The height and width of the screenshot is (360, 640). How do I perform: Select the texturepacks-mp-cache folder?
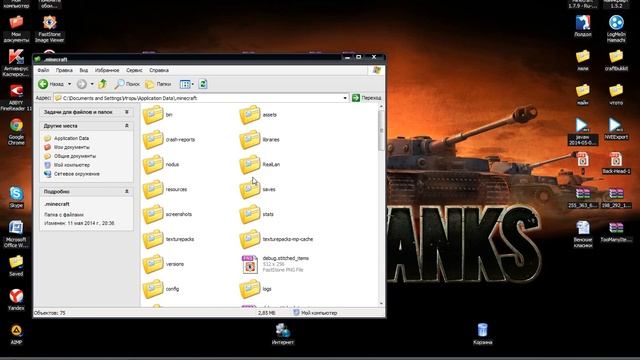(276, 239)
